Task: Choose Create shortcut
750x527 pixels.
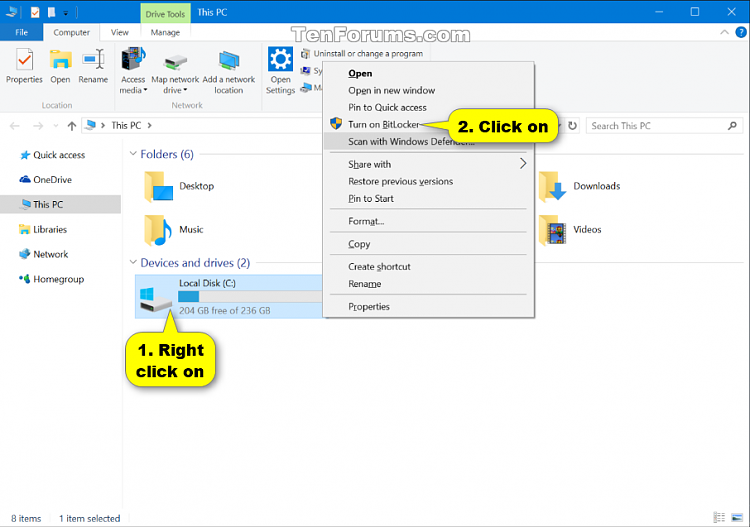Action: (379, 267)
